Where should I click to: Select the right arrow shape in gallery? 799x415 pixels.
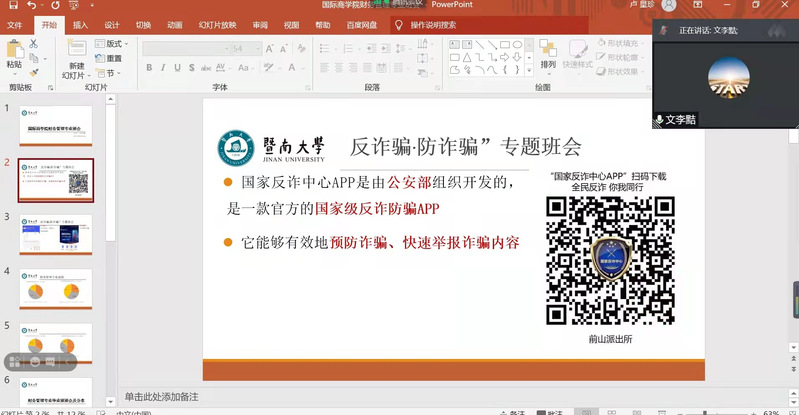(504, 58)
